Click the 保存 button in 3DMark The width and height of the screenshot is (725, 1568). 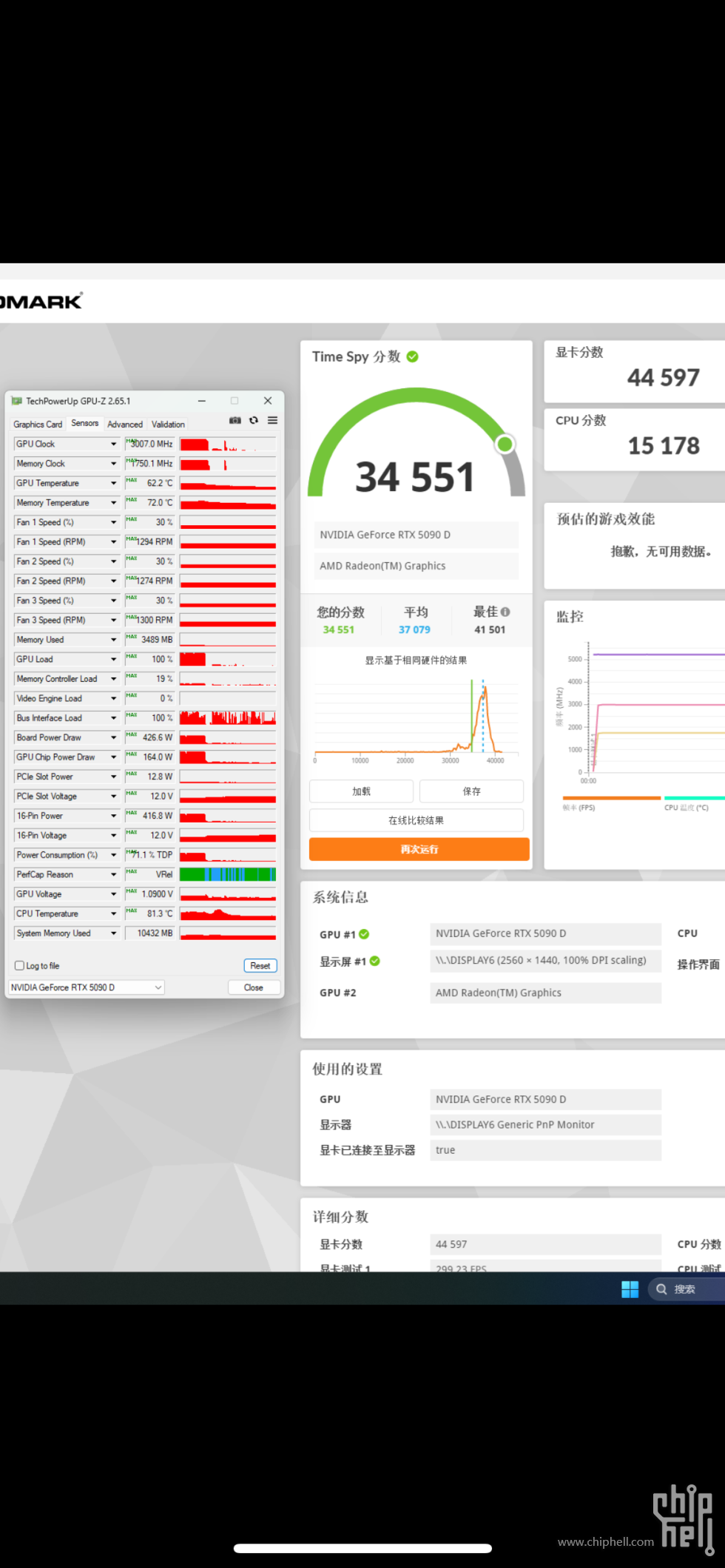point(472,791)
